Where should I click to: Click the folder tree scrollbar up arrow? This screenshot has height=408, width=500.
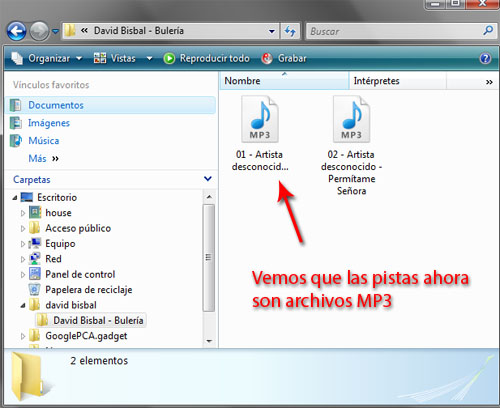coord(209,197)
